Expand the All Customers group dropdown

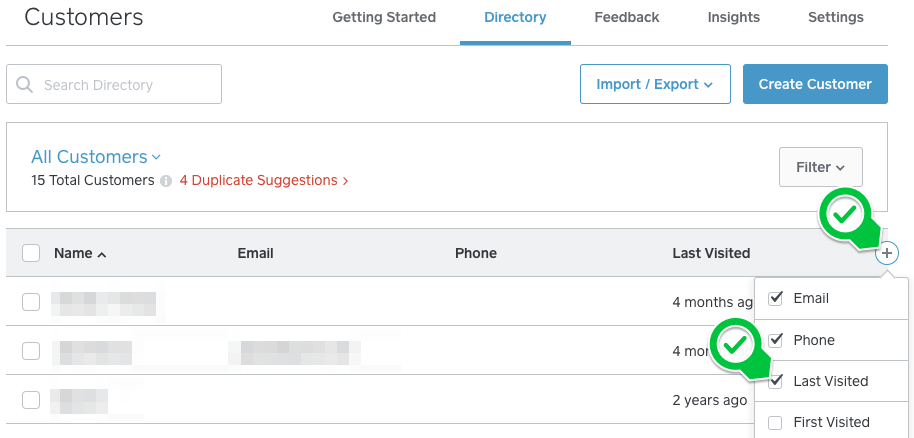(96, 157)
